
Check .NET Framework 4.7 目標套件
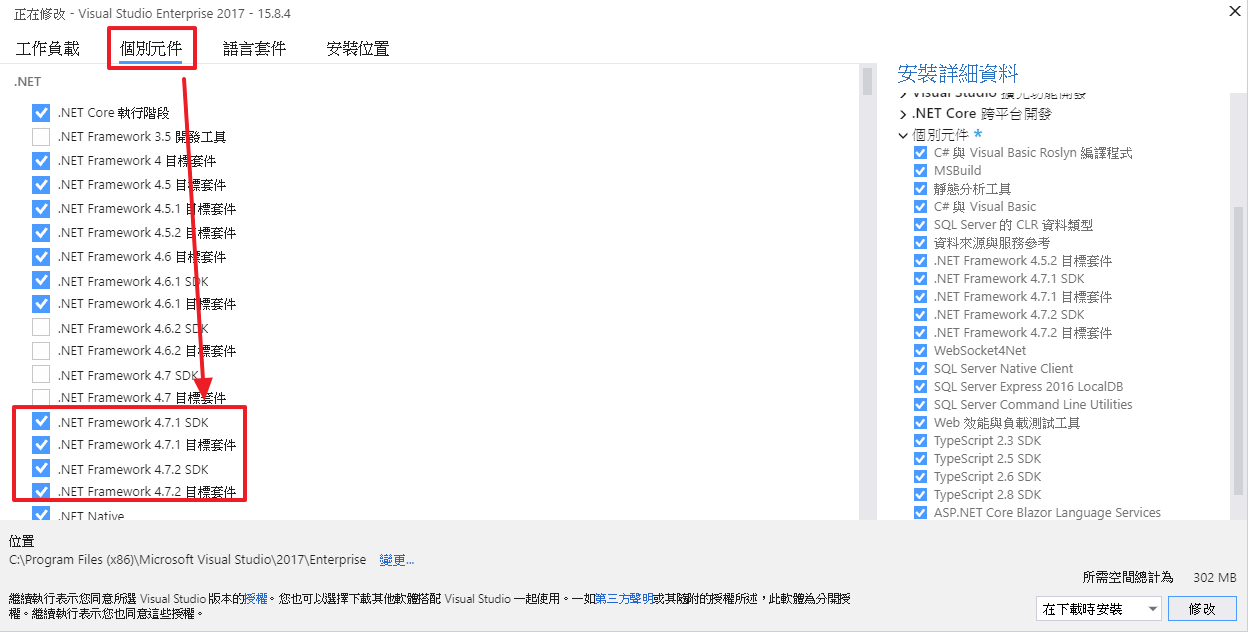pyautogui.click(x=40, y=398)
